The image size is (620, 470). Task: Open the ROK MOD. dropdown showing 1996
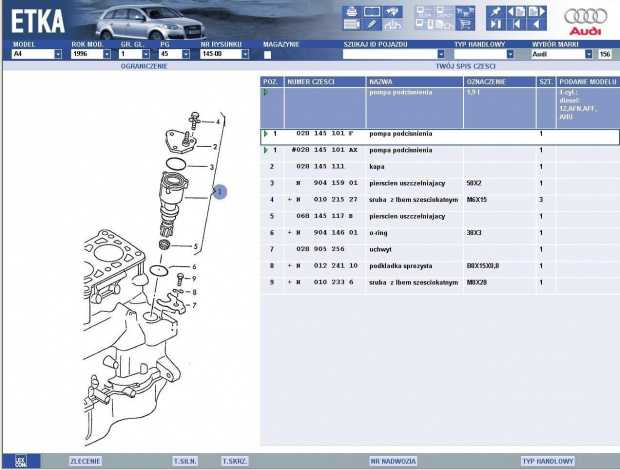(107, 54)
